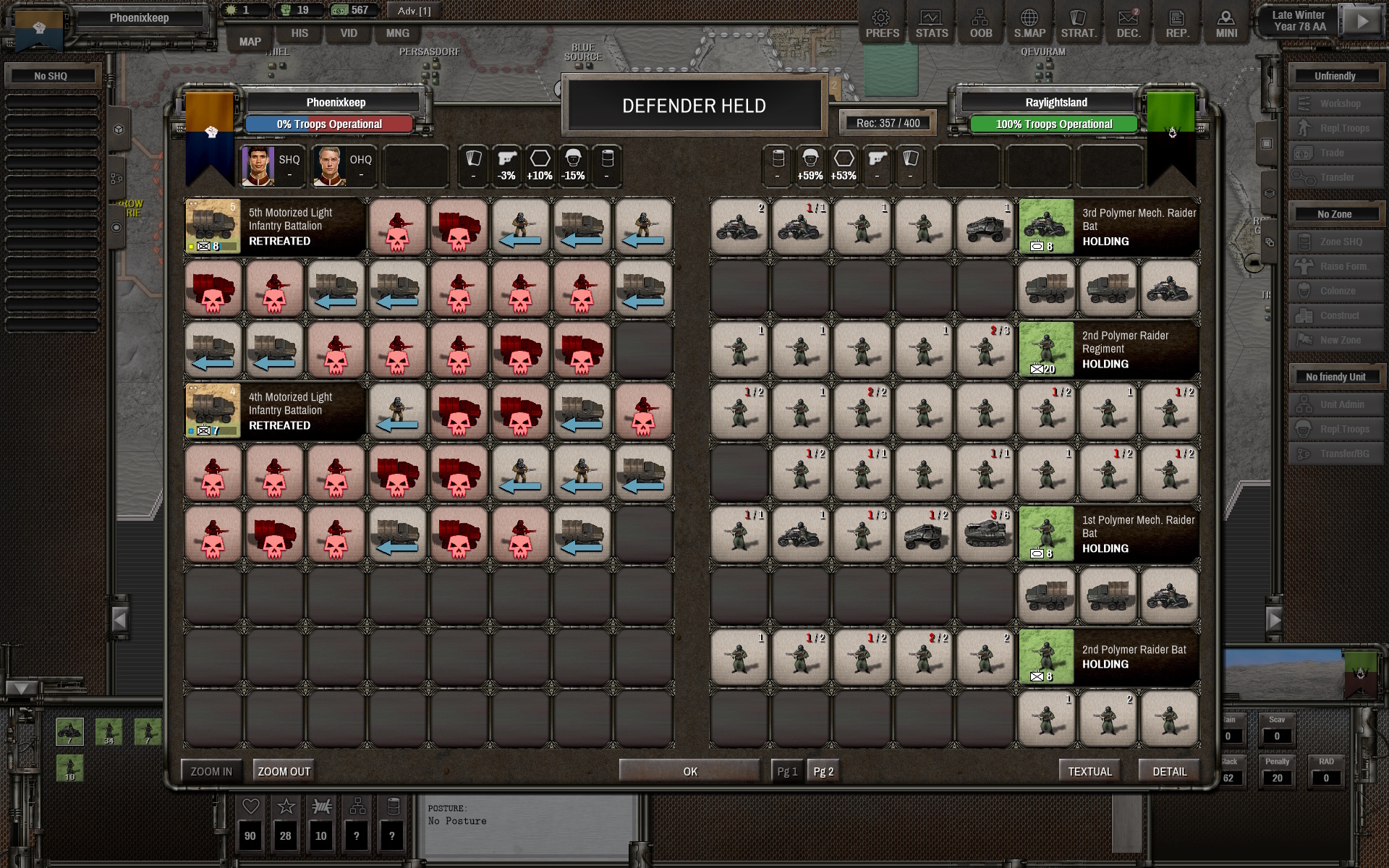Switch to the VID tab

(x=349, y=33)
